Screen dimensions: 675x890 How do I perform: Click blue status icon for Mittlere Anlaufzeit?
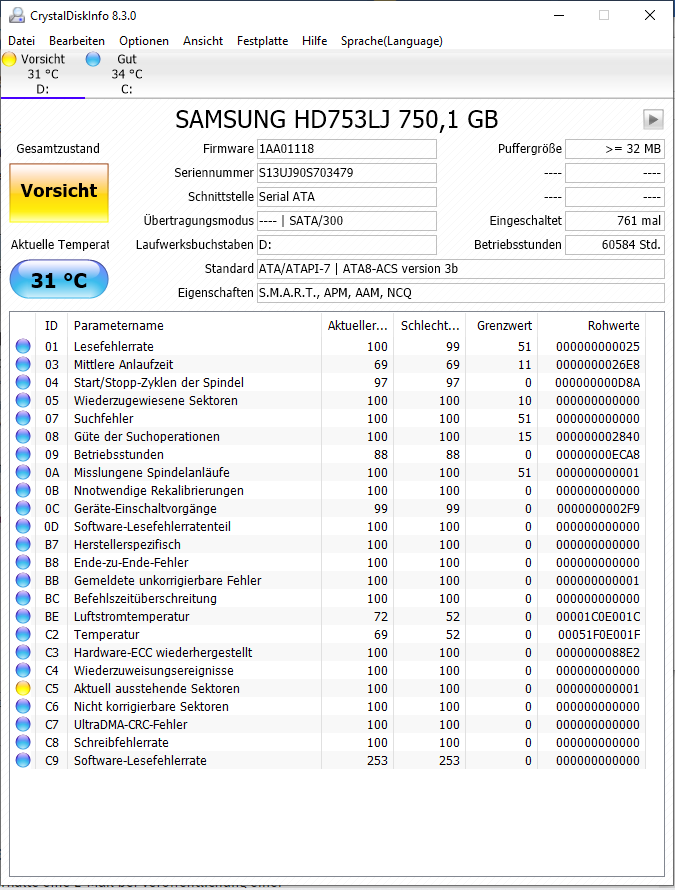pyautogui.click(x=23, y=364)
